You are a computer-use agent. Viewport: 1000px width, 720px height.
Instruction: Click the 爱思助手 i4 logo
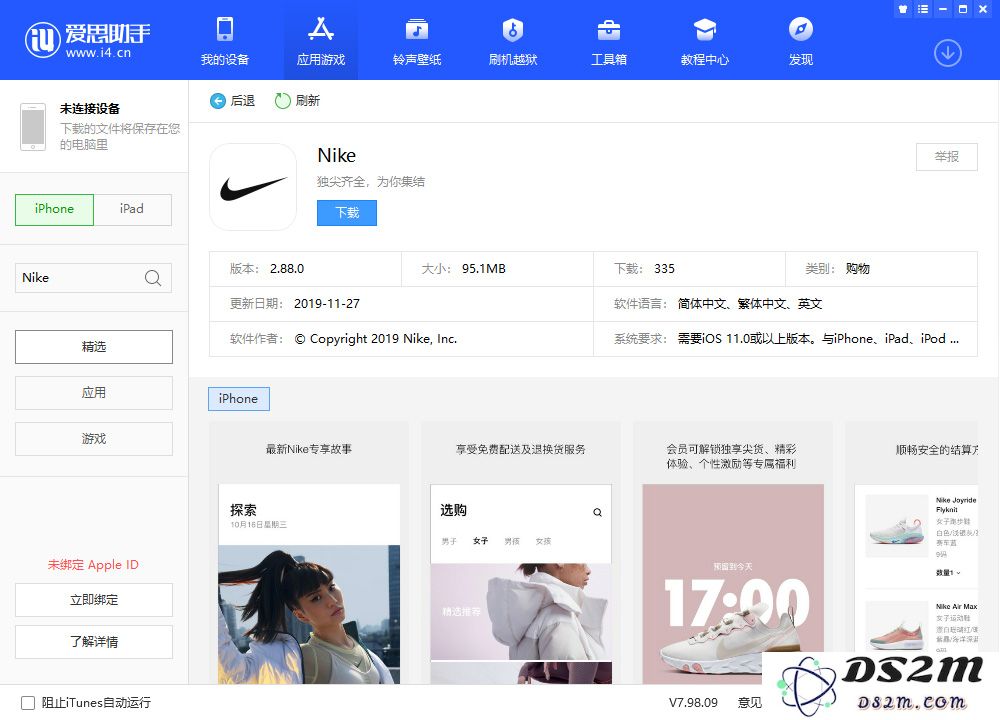(87, 40)
